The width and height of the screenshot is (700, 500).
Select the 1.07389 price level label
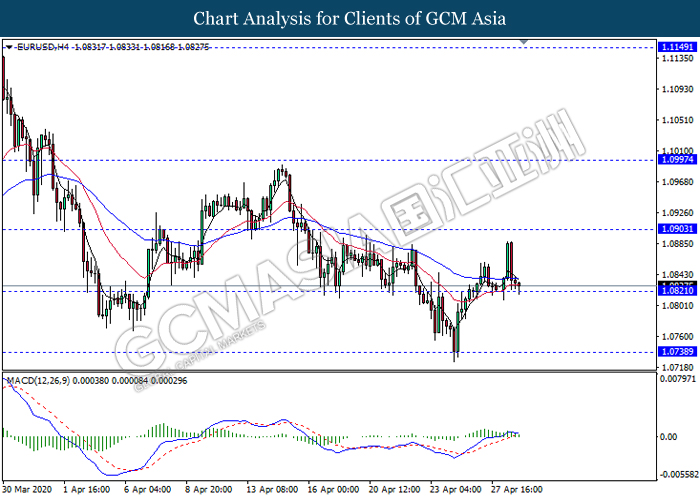(x=677, y=352)
